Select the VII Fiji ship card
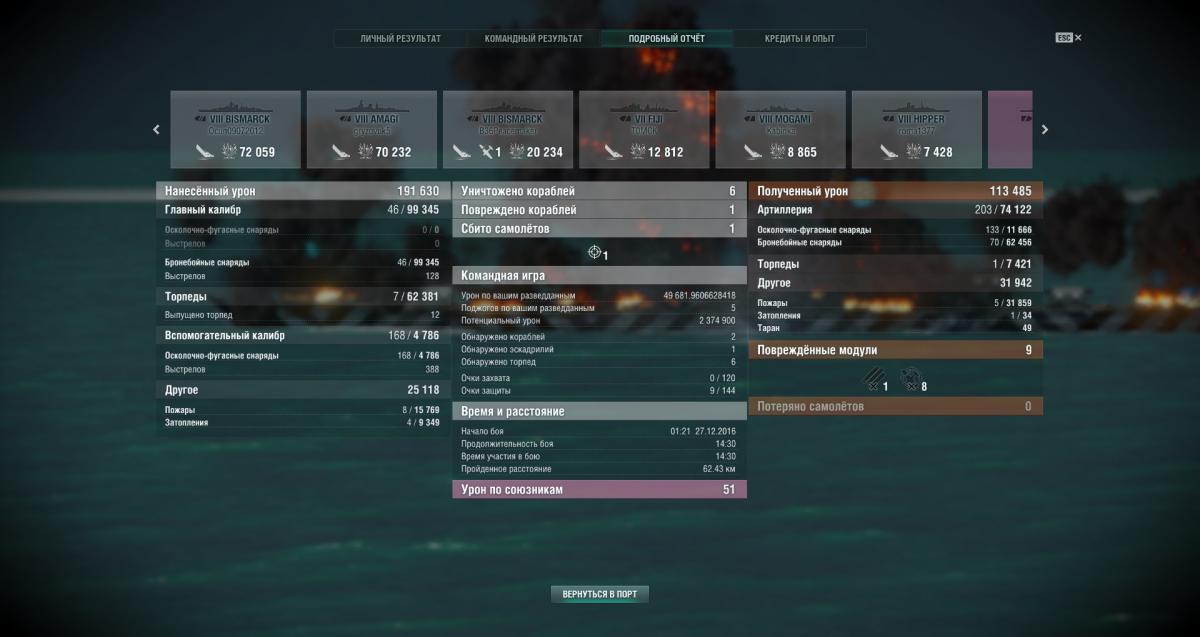Viewport: 1200px width, 637px height. 644,129
